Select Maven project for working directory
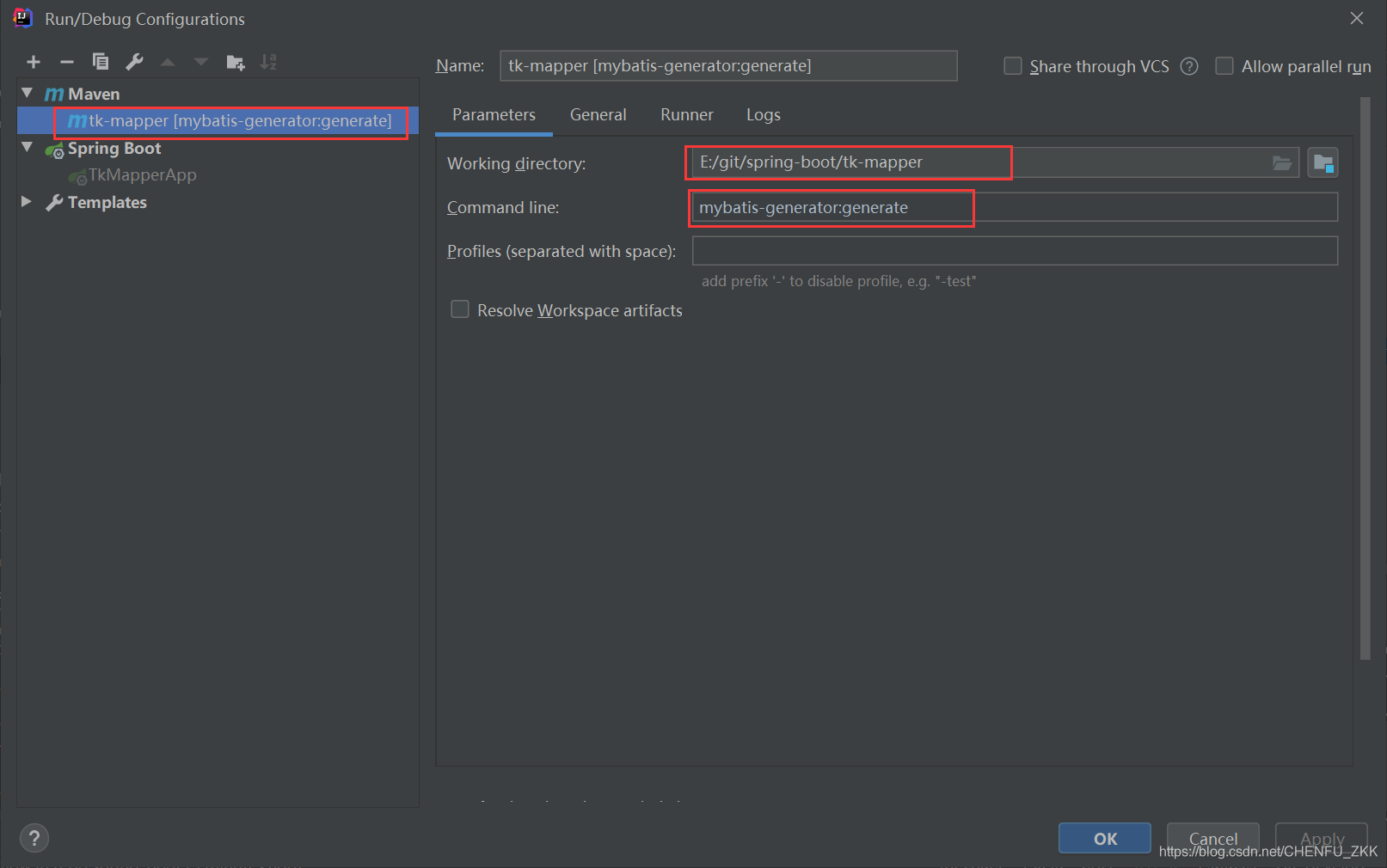Image resolution: width=1387 pixels, height=868 pixels. click(1323, 162)
